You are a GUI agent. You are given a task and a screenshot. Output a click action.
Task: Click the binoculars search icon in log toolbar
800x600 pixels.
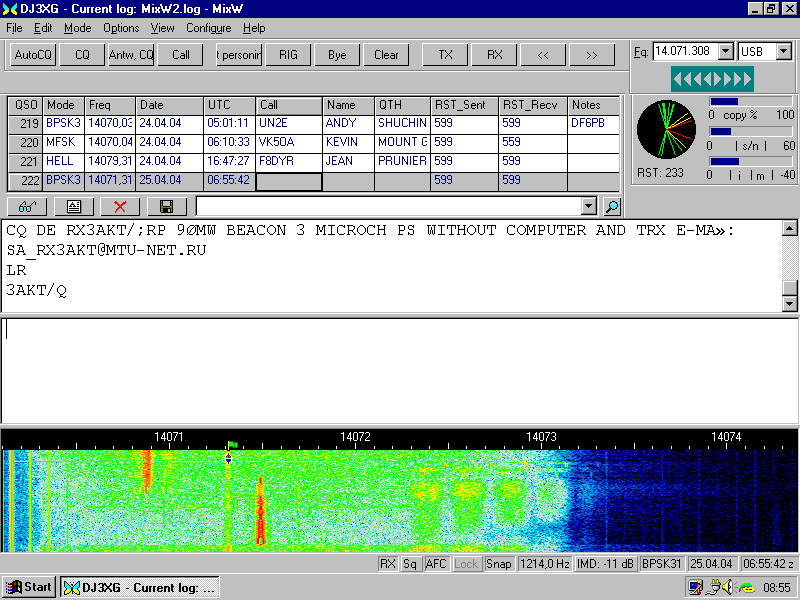pos(27,206)
